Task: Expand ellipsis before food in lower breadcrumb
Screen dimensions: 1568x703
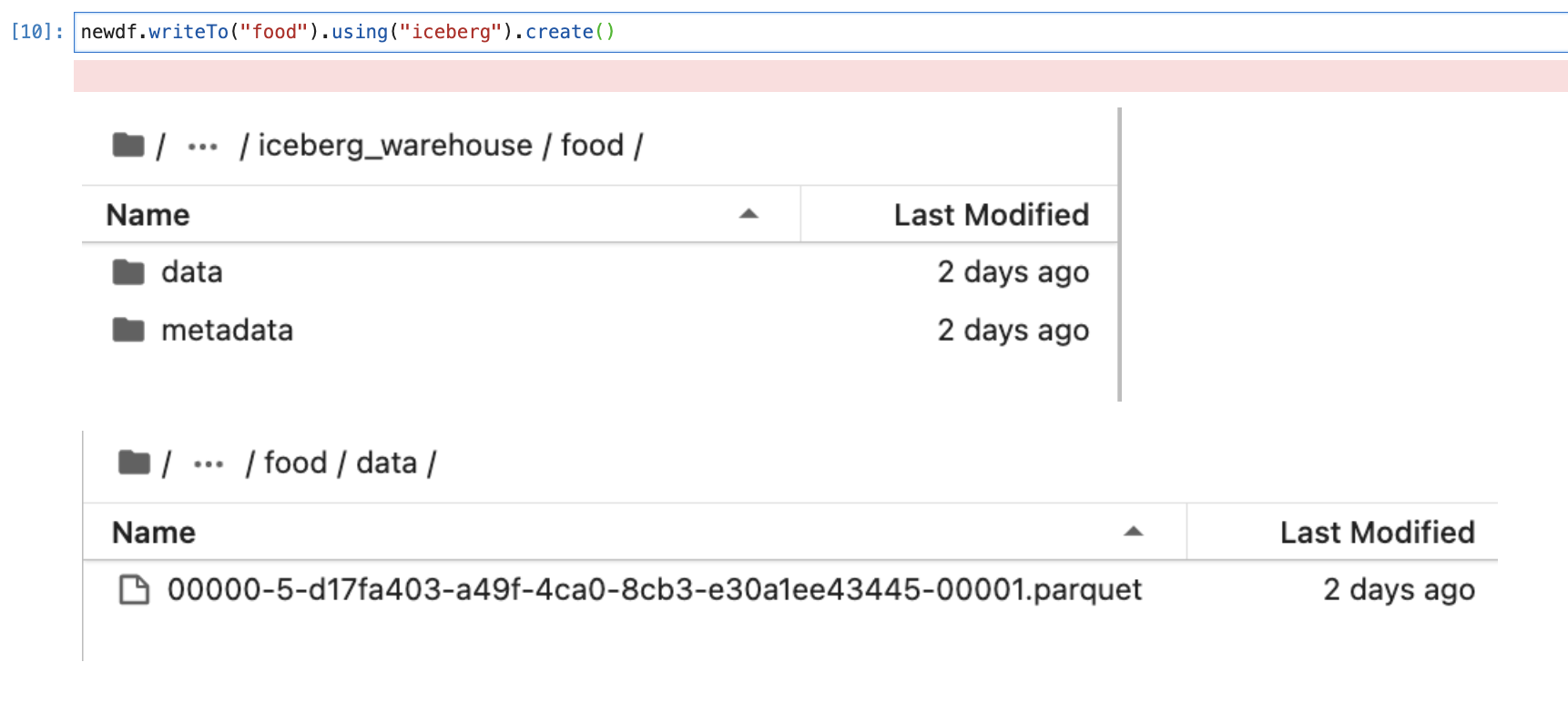Action: click(209, 464)
